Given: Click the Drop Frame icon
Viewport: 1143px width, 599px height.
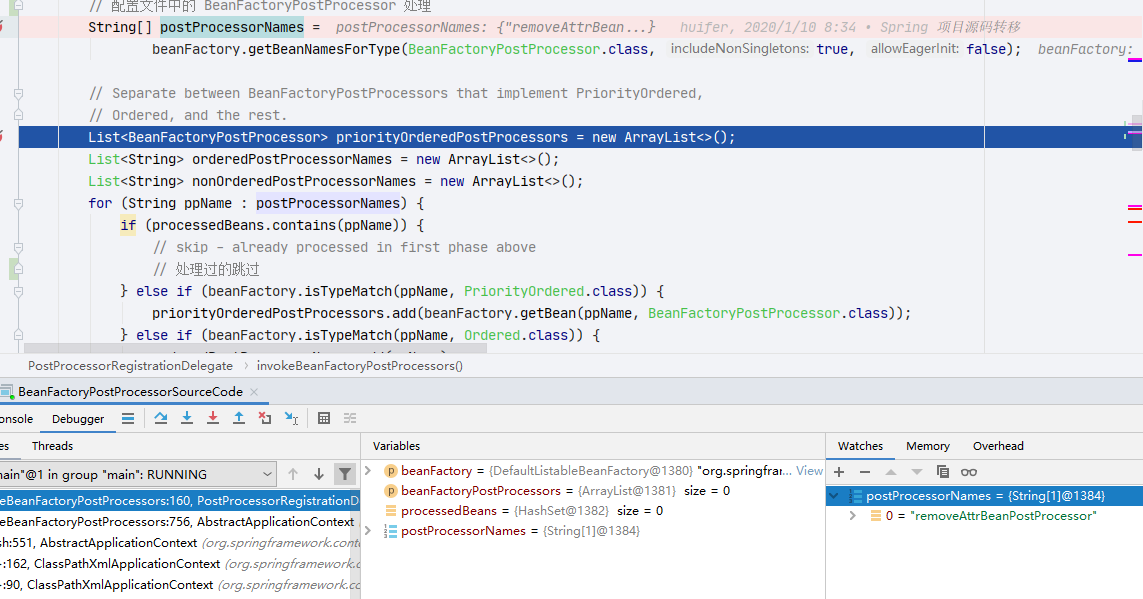Looking at the screenshot, I should click(x=265, y=418).
